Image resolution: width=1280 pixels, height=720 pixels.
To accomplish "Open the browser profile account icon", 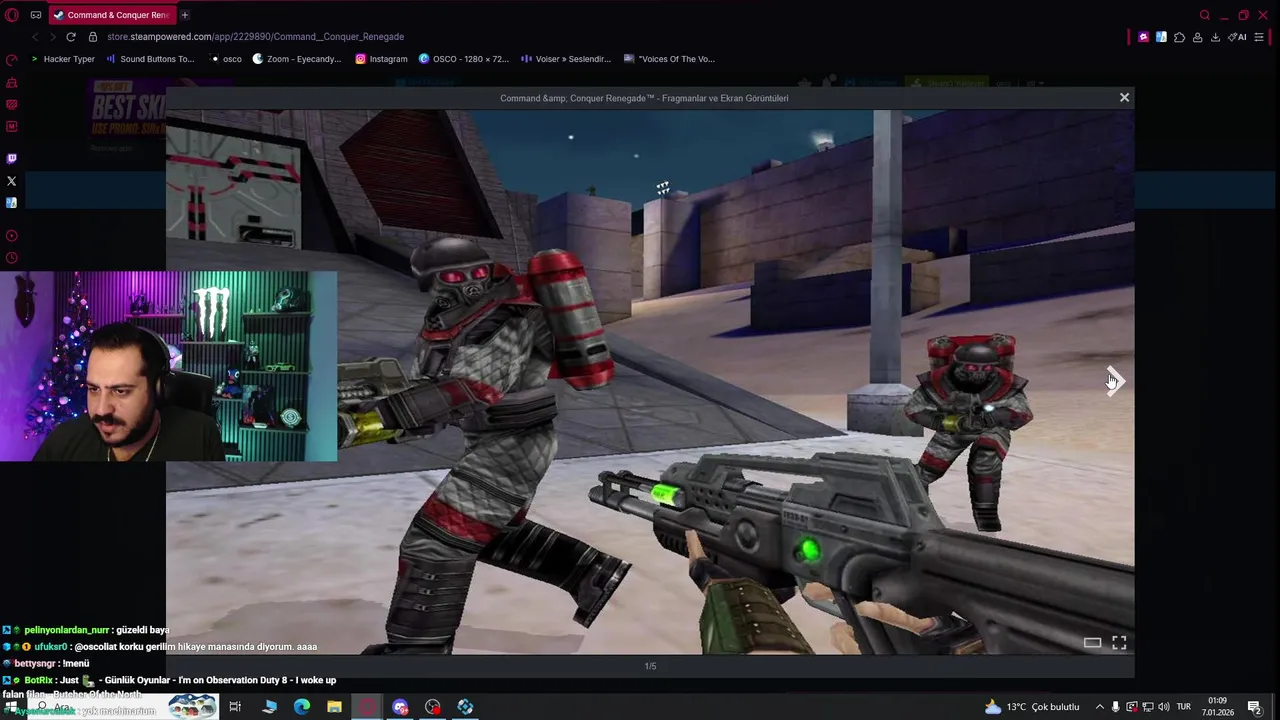I will (1197, 37).
